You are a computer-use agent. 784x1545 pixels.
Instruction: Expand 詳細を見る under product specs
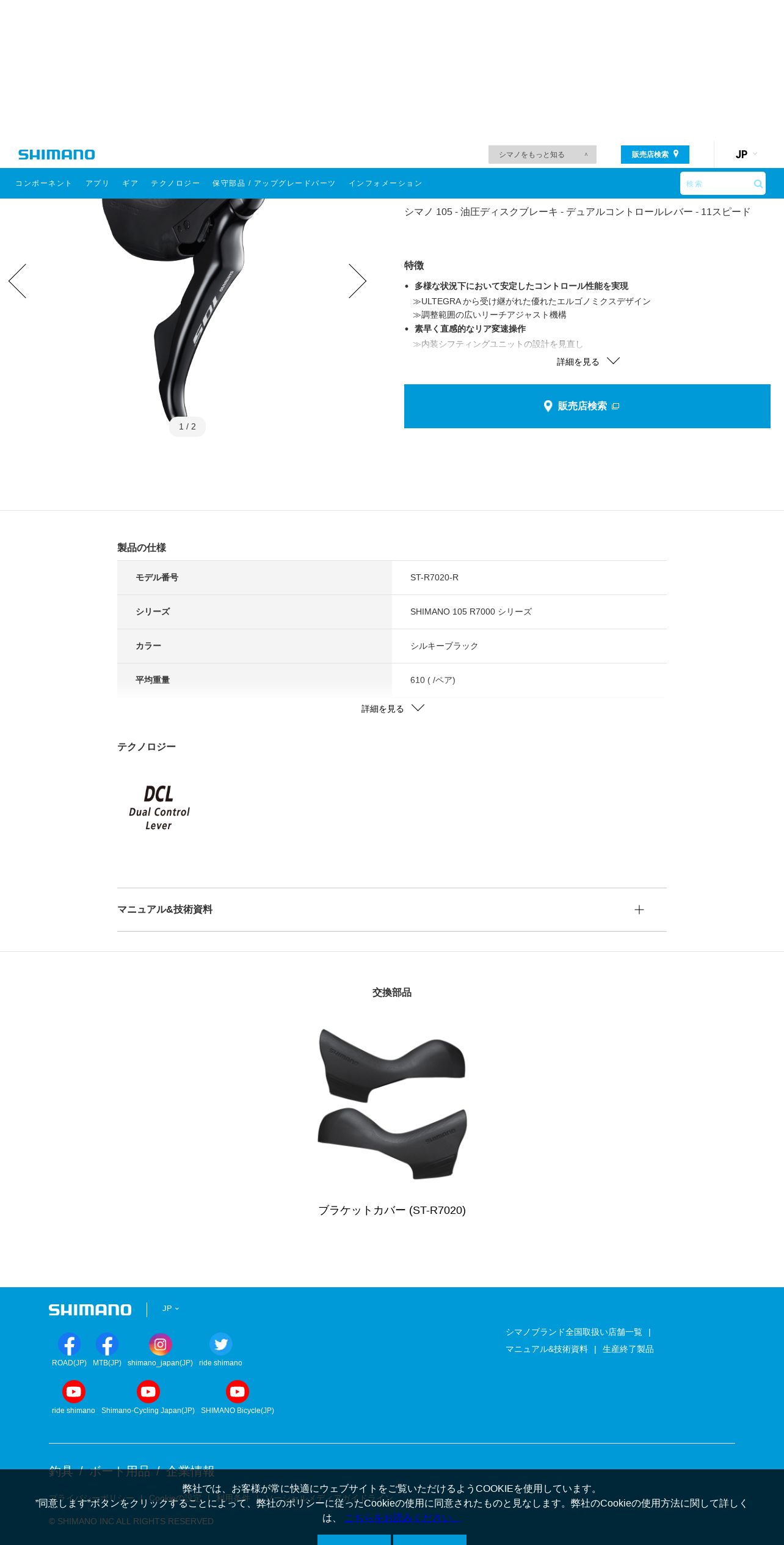[x=392, y=709]
